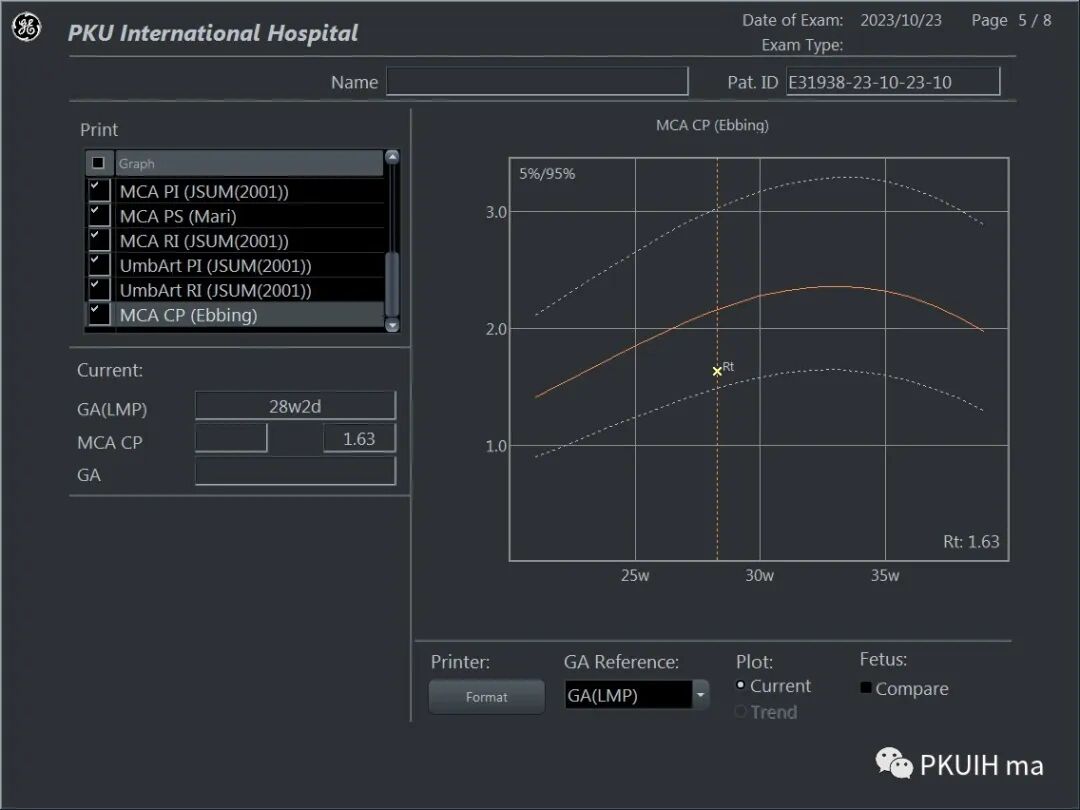Click the exam date 2023/10/23
Screen dimensions: 1080x810
point(901,20)
